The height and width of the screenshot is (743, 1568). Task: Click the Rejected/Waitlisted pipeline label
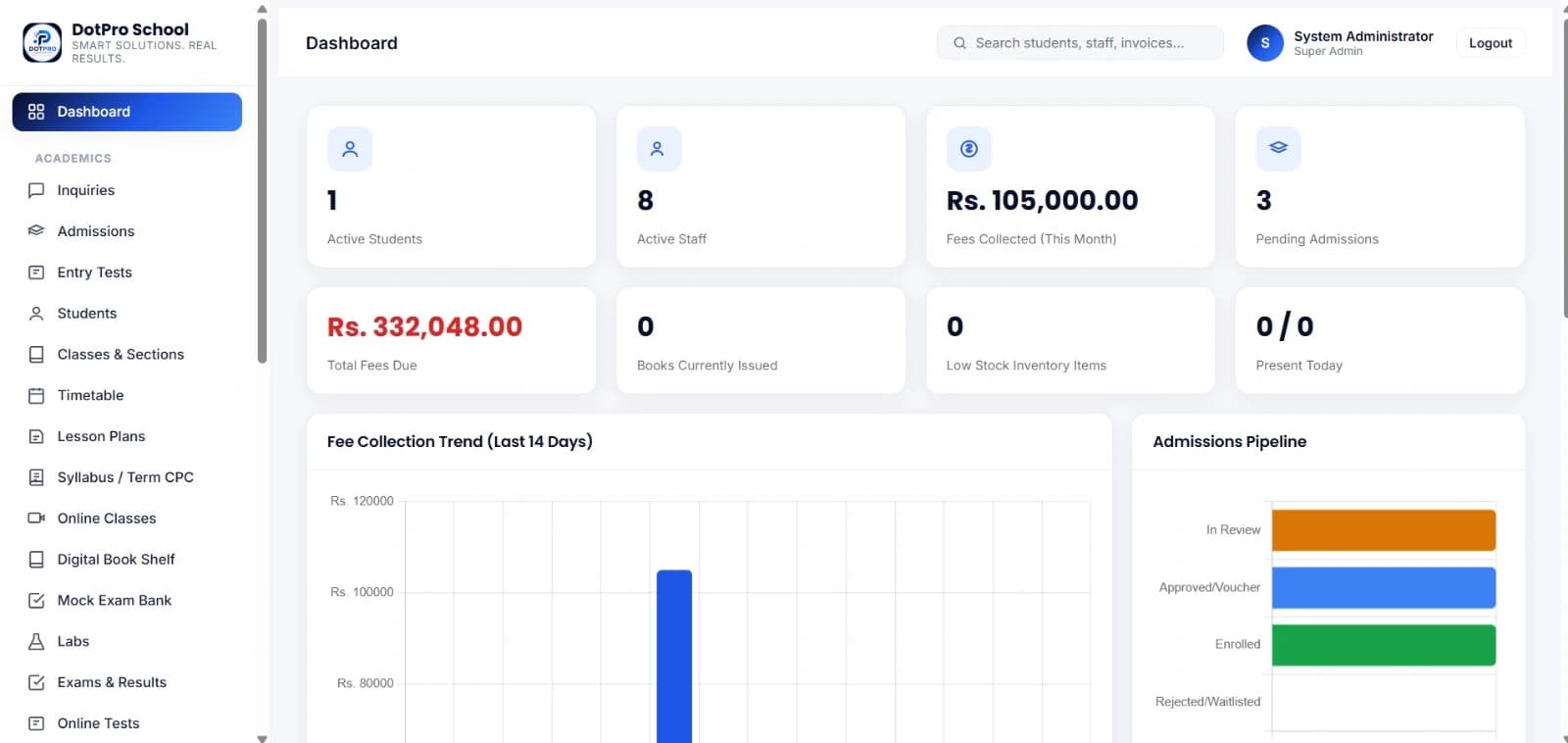click(x=1207, y=702)
